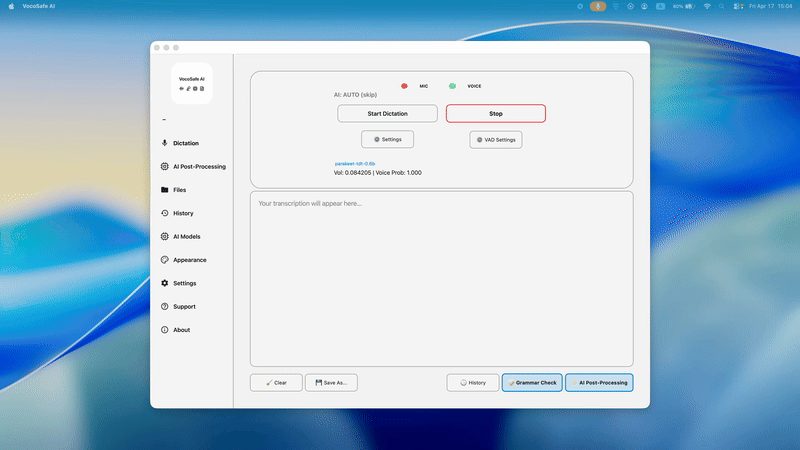Open the Dictation section in sidebar

(180, 143)
